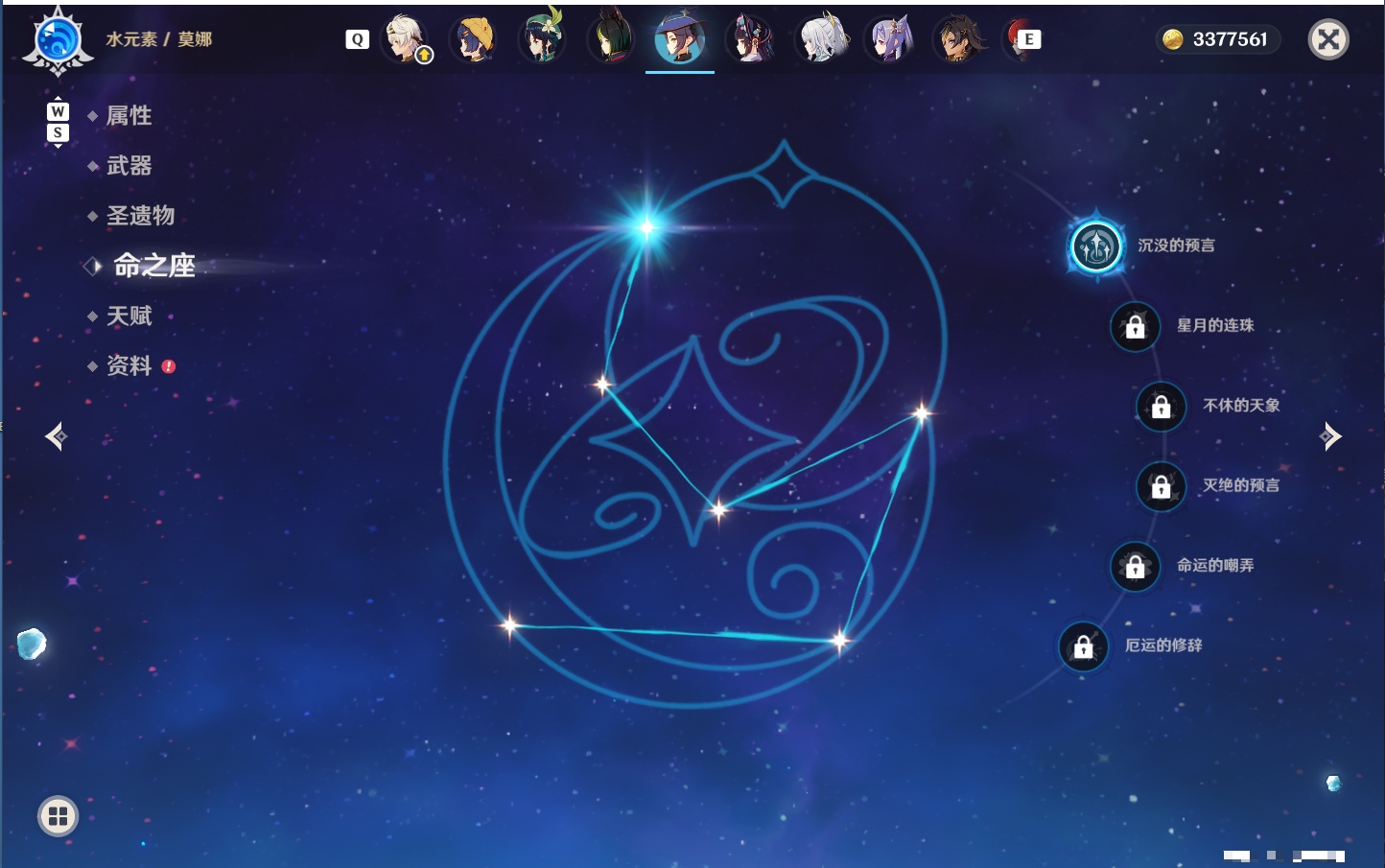Image resolution: width=1385 pixels, height=868 pixels.
Task: Go to next character with right arrow
Action: [1330, 436]
